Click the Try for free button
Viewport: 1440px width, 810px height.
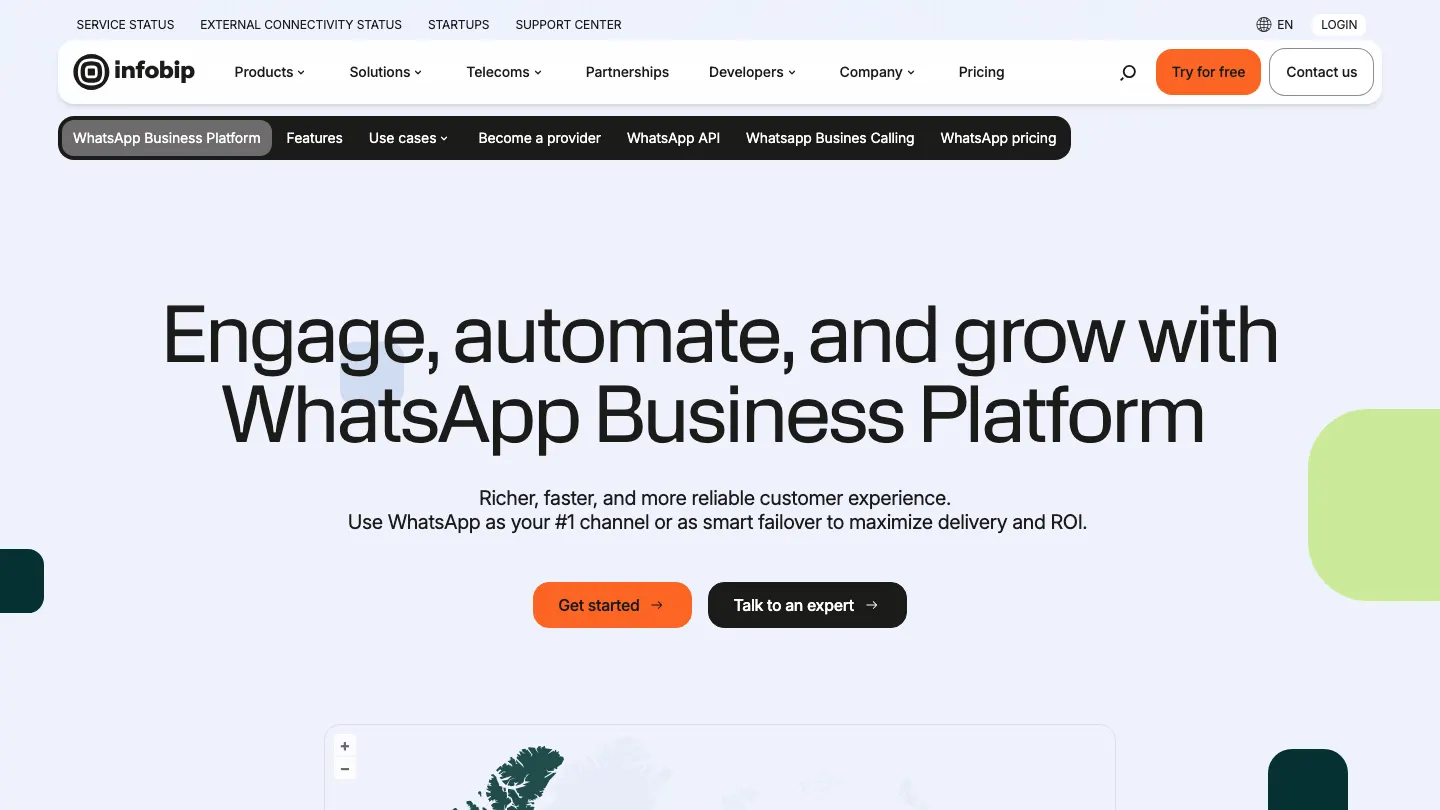[x=1208, y=72]
